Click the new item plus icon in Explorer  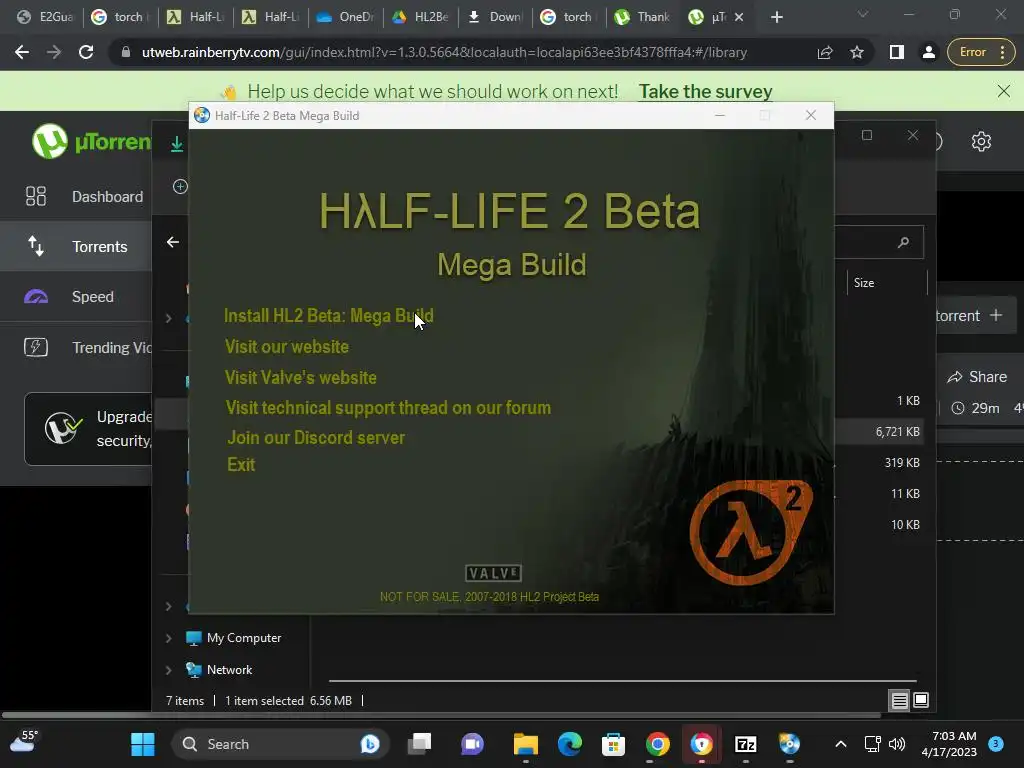coord(180,187)
